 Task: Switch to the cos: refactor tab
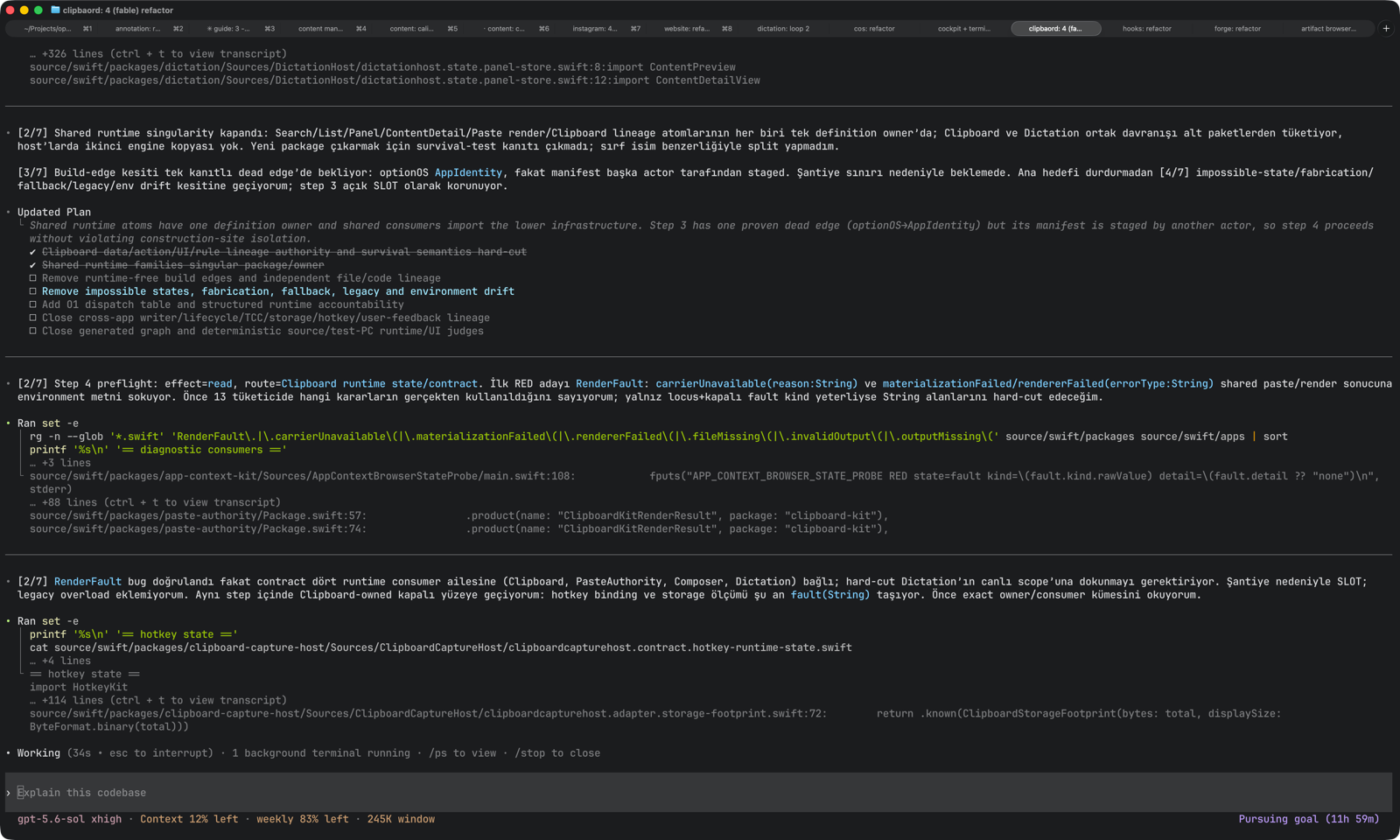pos(874,29)
